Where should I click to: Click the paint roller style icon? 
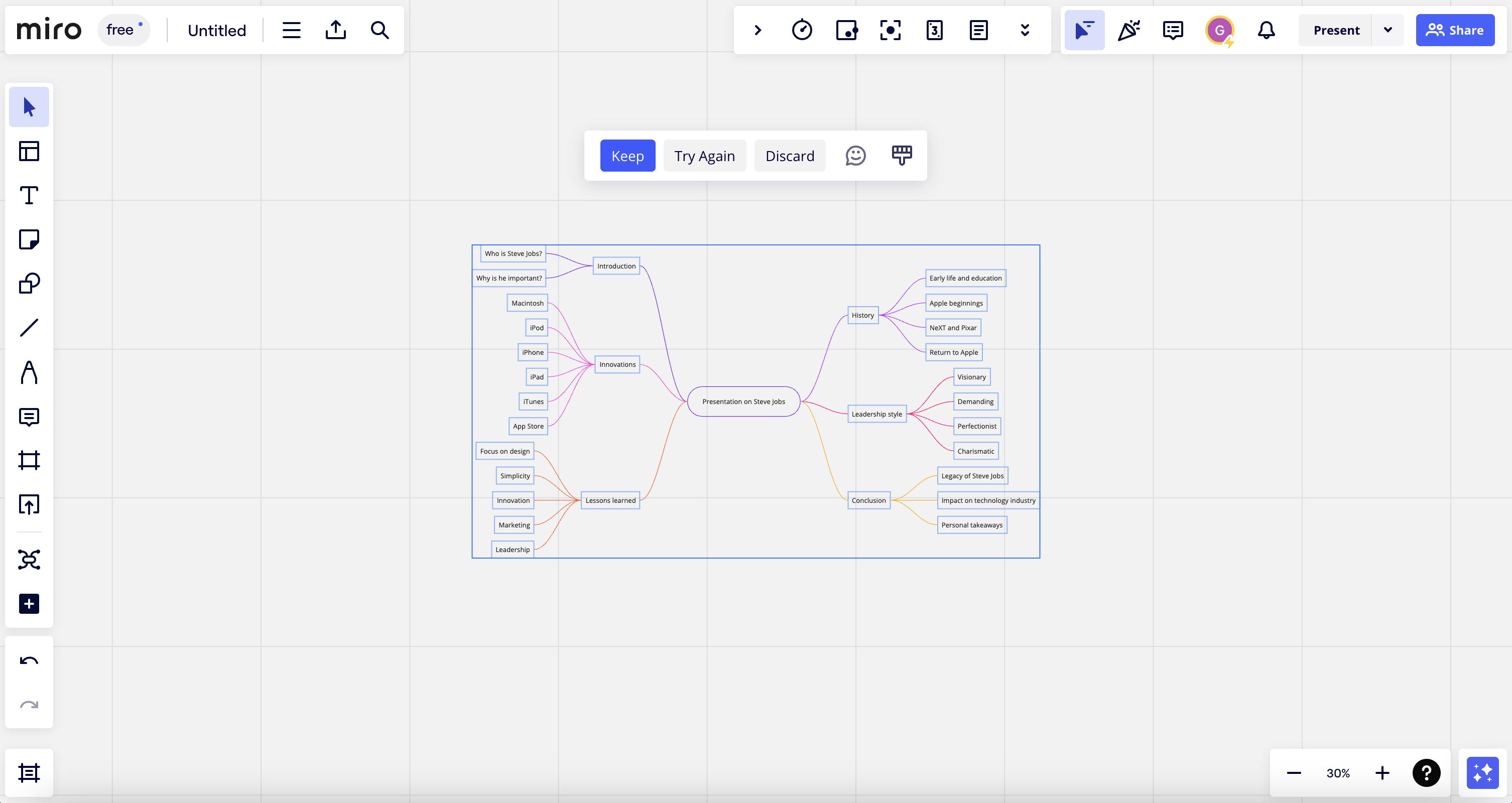click(902, 156)
